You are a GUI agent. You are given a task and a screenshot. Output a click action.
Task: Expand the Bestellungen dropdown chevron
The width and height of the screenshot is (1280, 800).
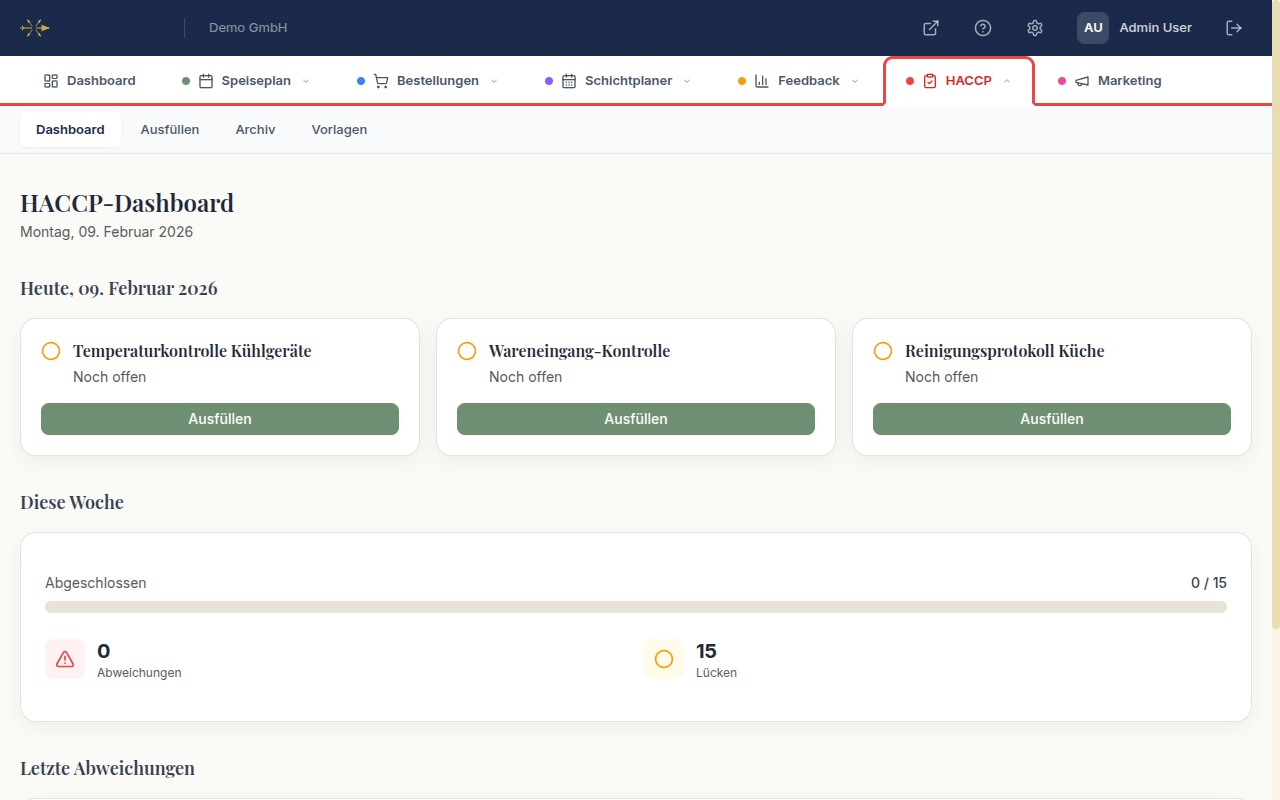click(494, 81)
